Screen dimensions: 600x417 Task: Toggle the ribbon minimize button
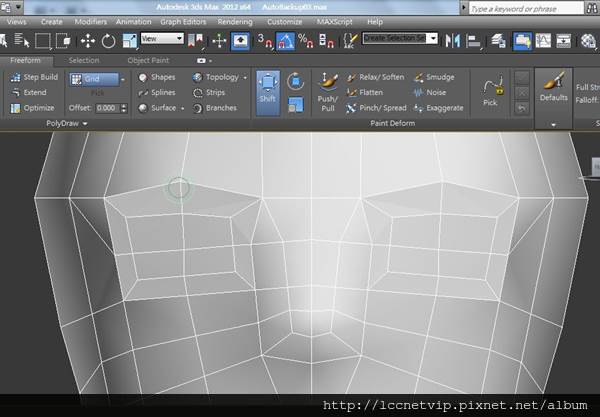[201, 60]
